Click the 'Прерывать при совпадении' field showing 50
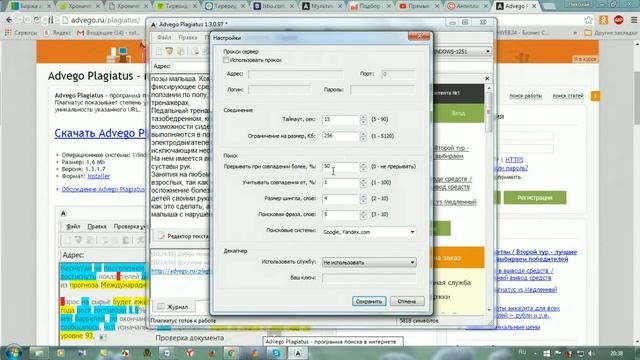640x360 pixels. coord(341,167)
